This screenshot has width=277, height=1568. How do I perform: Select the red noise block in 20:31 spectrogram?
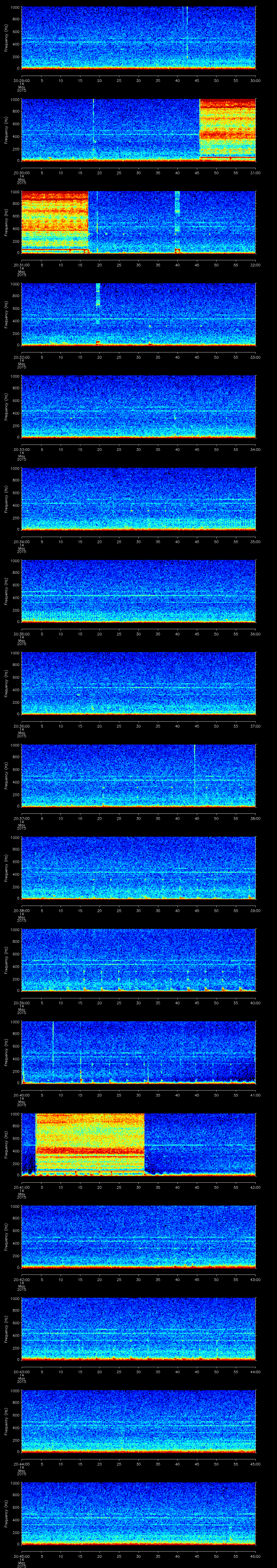pyautogui.click(x=55, y=222)
